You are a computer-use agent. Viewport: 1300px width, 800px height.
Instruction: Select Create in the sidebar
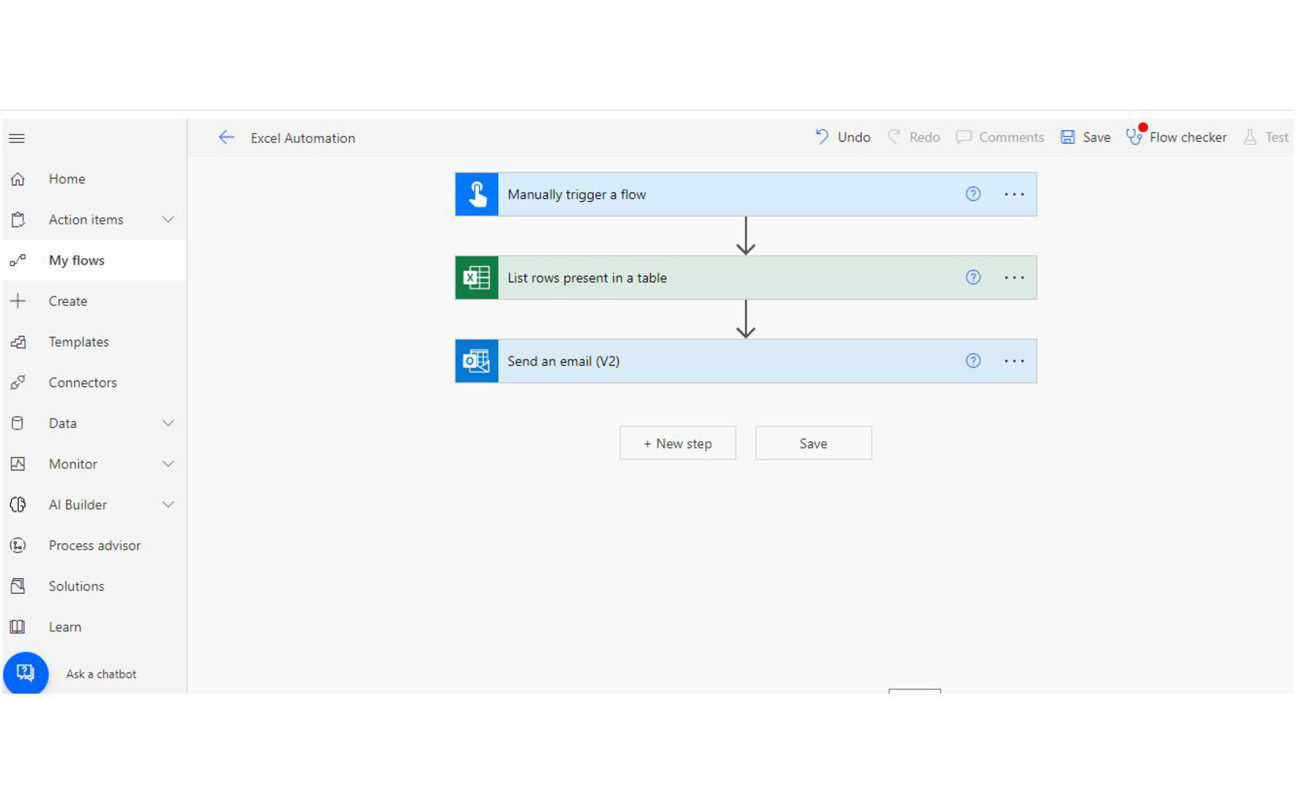pos(93,301)
